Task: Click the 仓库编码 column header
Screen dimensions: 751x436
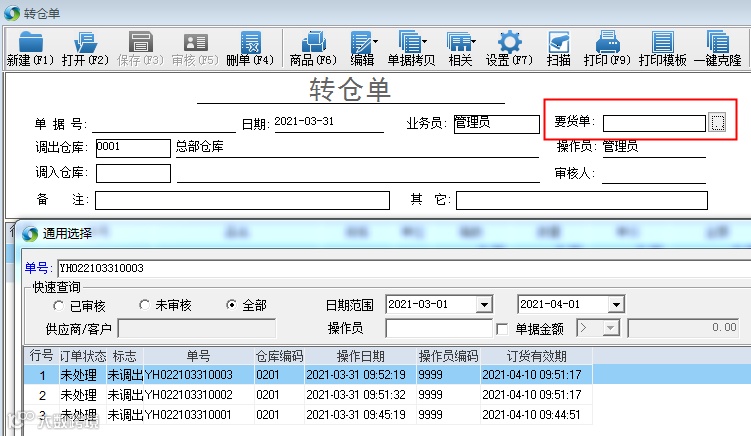Action: [x=279, y=356]
